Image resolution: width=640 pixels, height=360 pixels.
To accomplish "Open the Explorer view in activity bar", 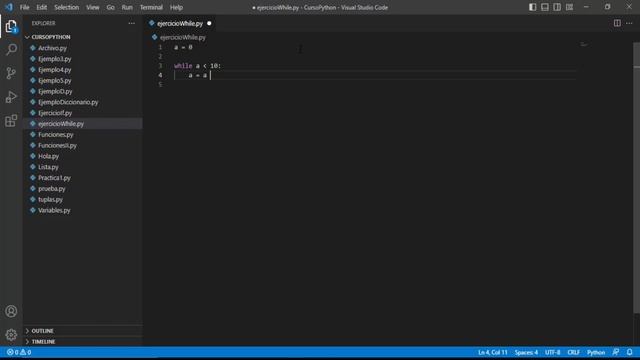I will [11, 27].
